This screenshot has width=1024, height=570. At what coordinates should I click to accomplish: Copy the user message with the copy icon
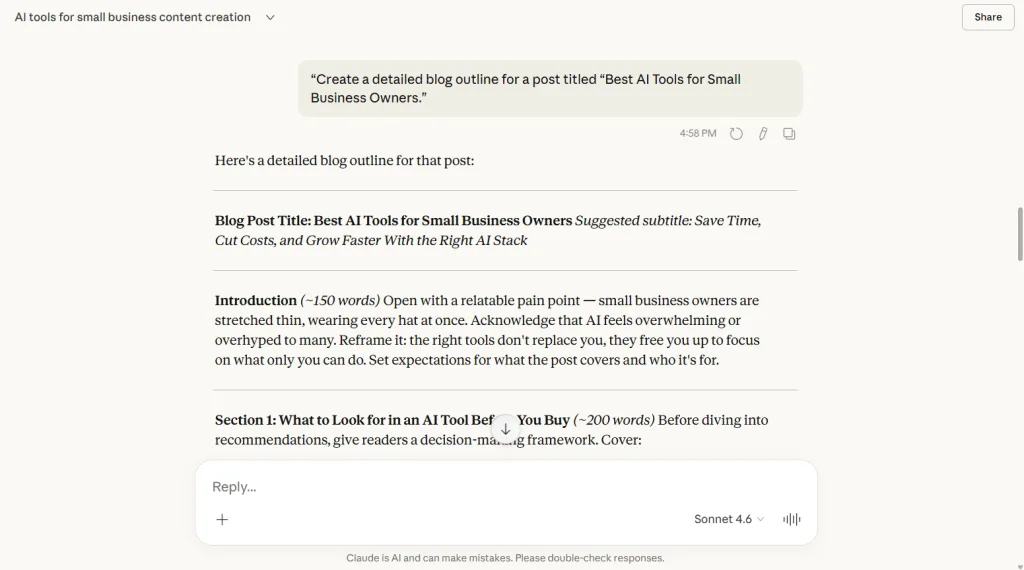789,134
